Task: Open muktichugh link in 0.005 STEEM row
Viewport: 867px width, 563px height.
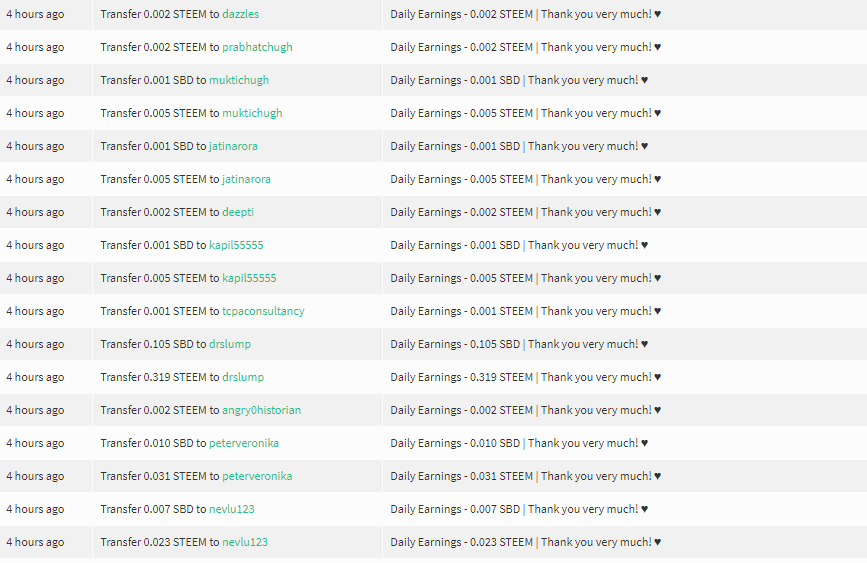Action: click(252, 113)
